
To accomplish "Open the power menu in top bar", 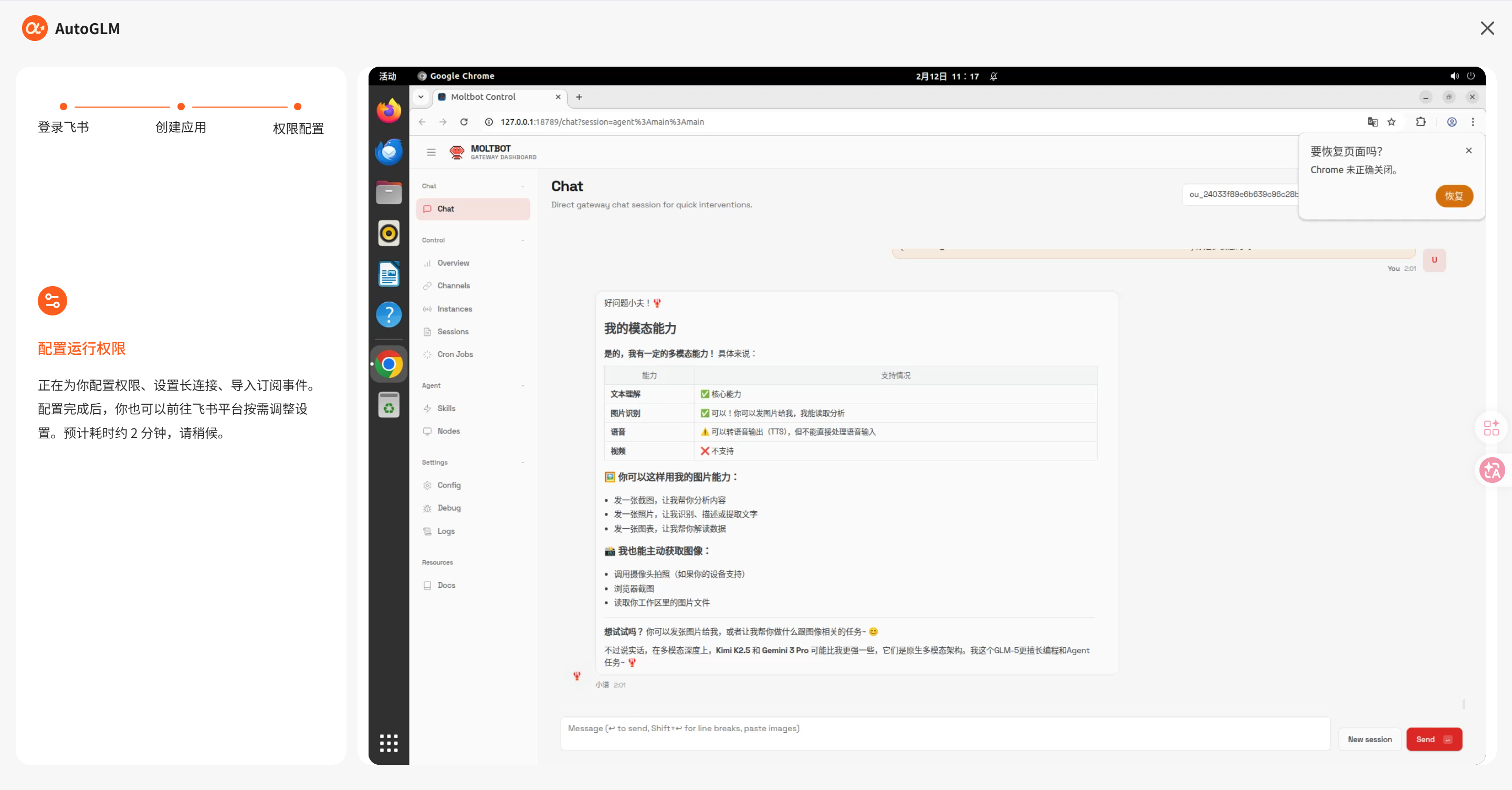I will [x=1471, y=76].
